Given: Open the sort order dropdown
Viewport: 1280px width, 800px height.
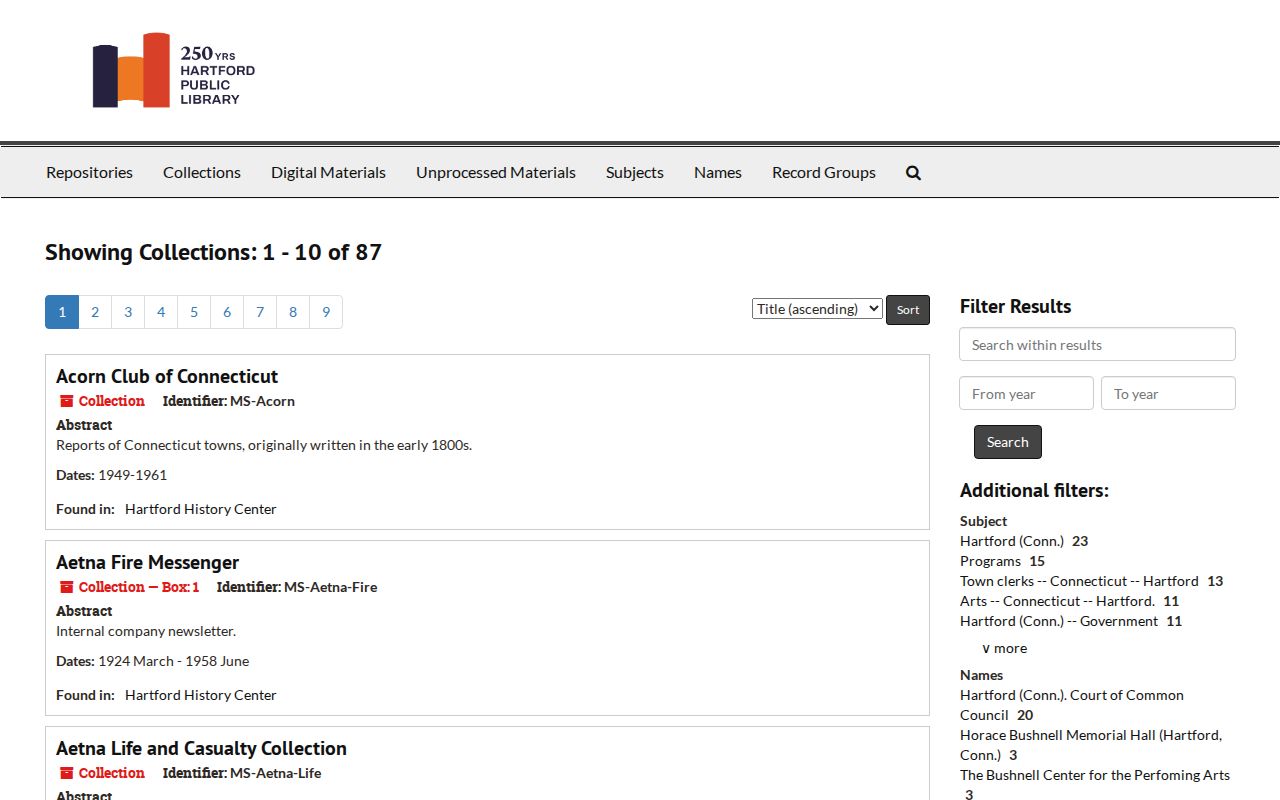Looking at the screenshot, I should [817, 309].
